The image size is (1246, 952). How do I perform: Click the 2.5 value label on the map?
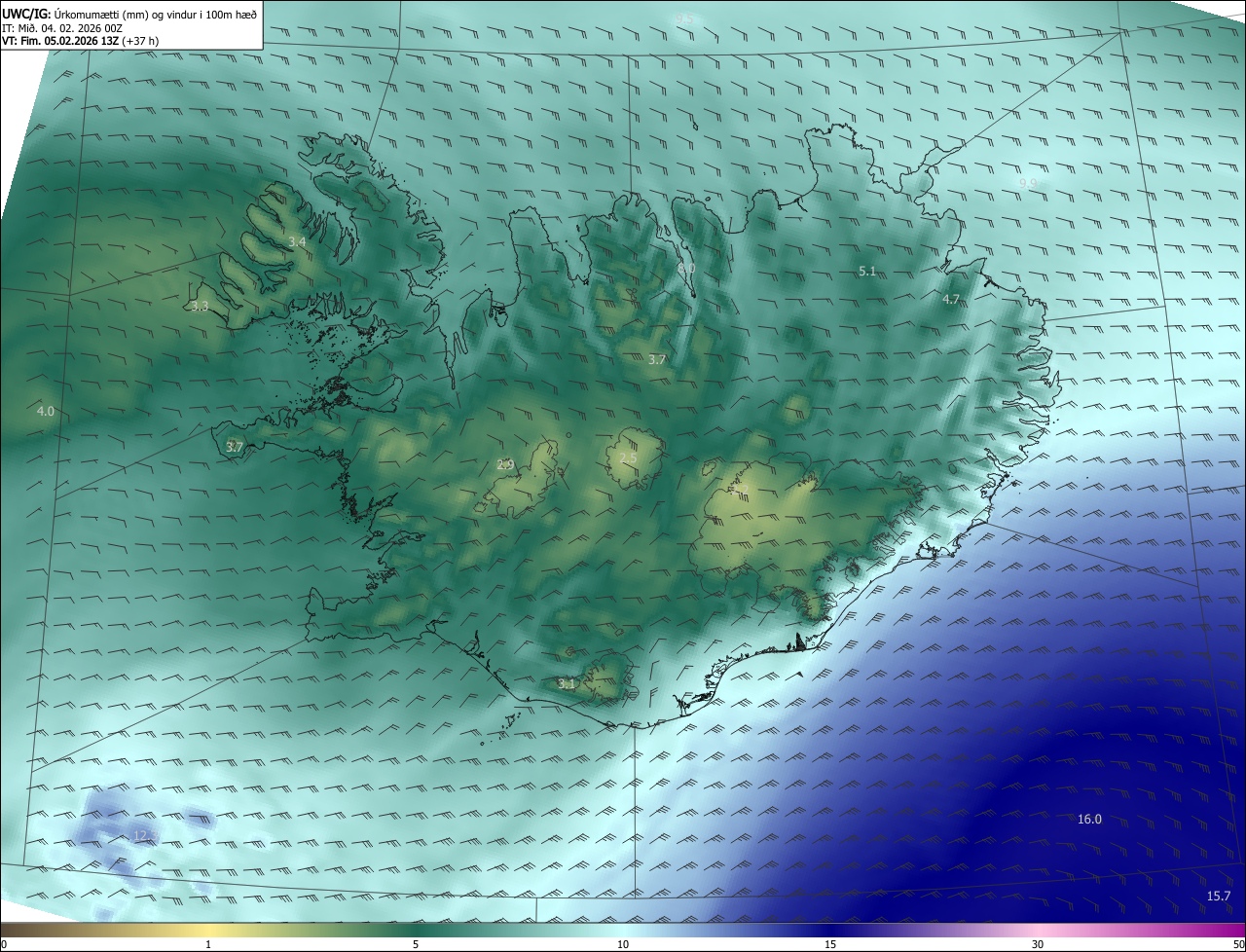click(x=629, y=458)
